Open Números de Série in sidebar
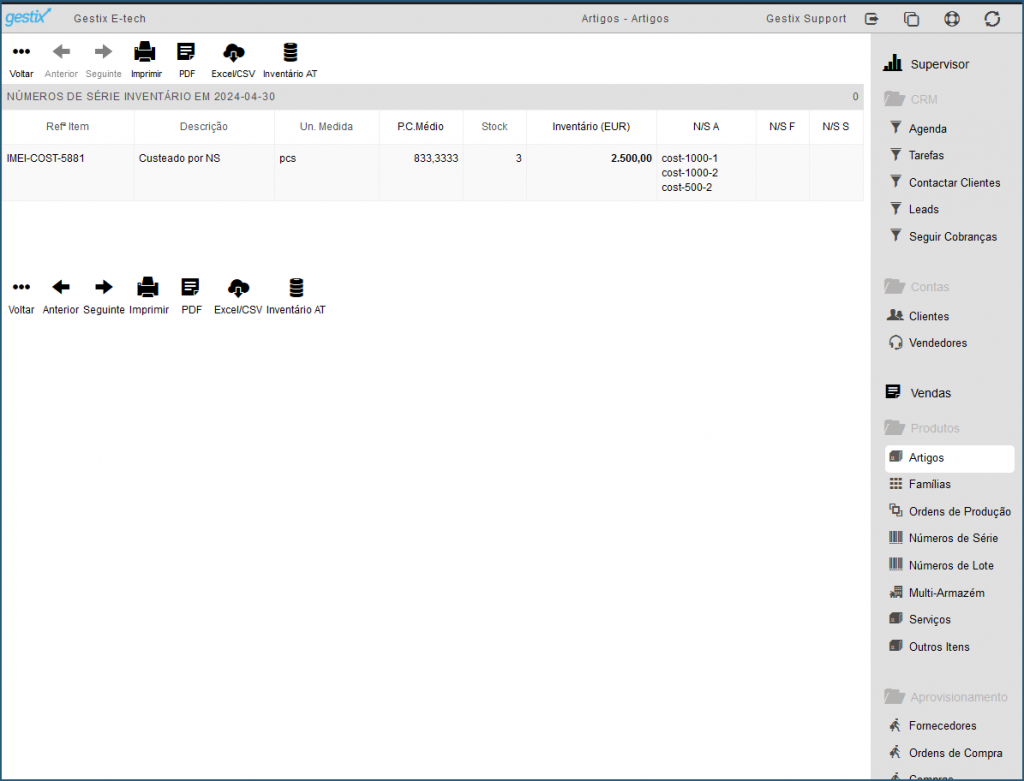 click(943, 538)
